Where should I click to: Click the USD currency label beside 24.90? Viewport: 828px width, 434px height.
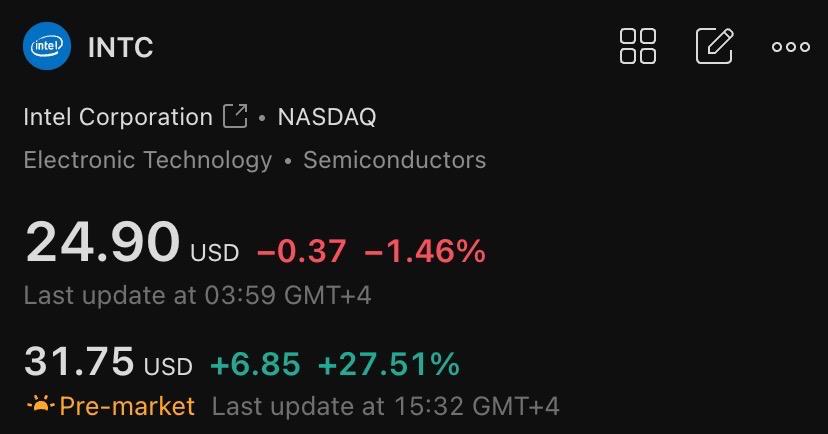coord(214,253)
